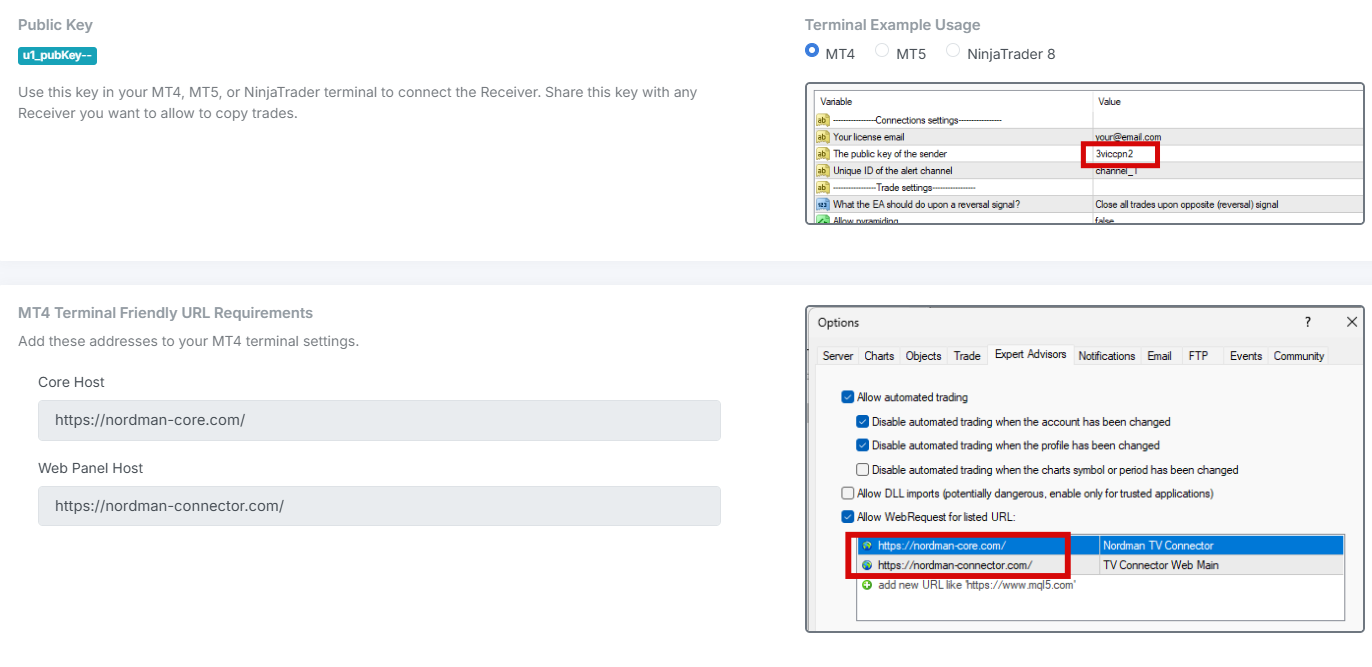Toggle disable trading when account changed

863,422
